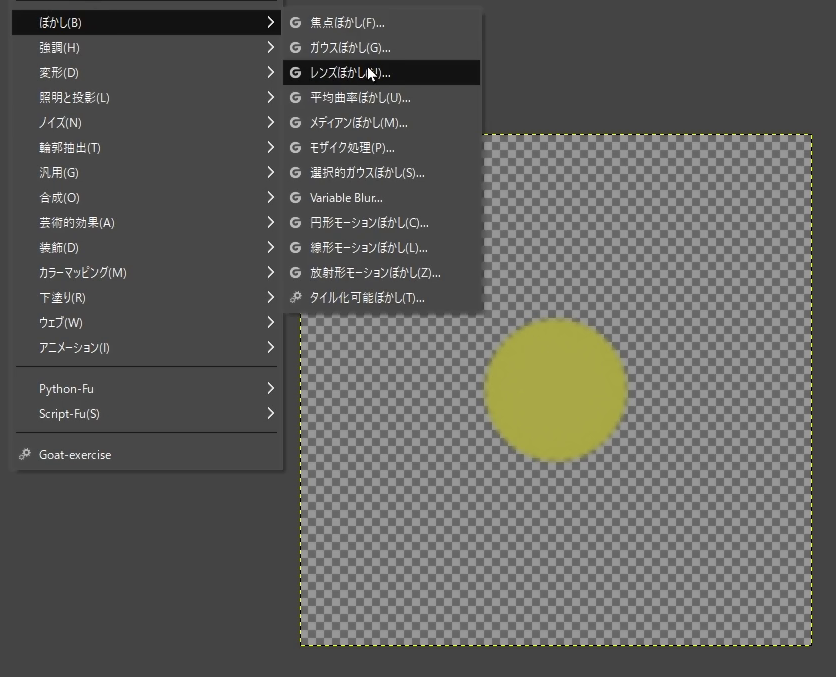Run the Goat-exercise plug-in
The height and width of the screenshot is (677, 836).
pos(147,455)
